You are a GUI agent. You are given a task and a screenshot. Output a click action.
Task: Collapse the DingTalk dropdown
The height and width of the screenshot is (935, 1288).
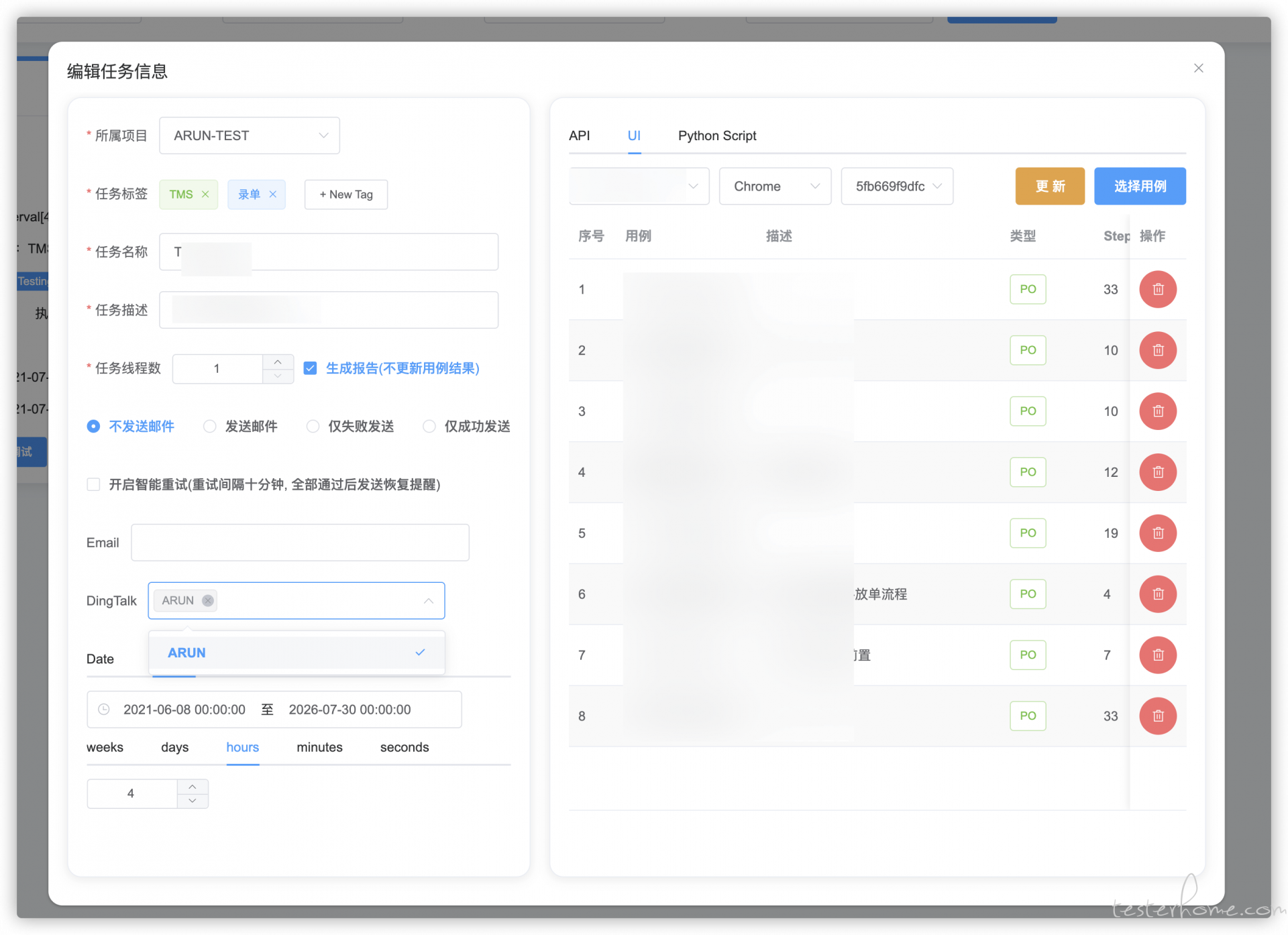(x=429, y=601)
